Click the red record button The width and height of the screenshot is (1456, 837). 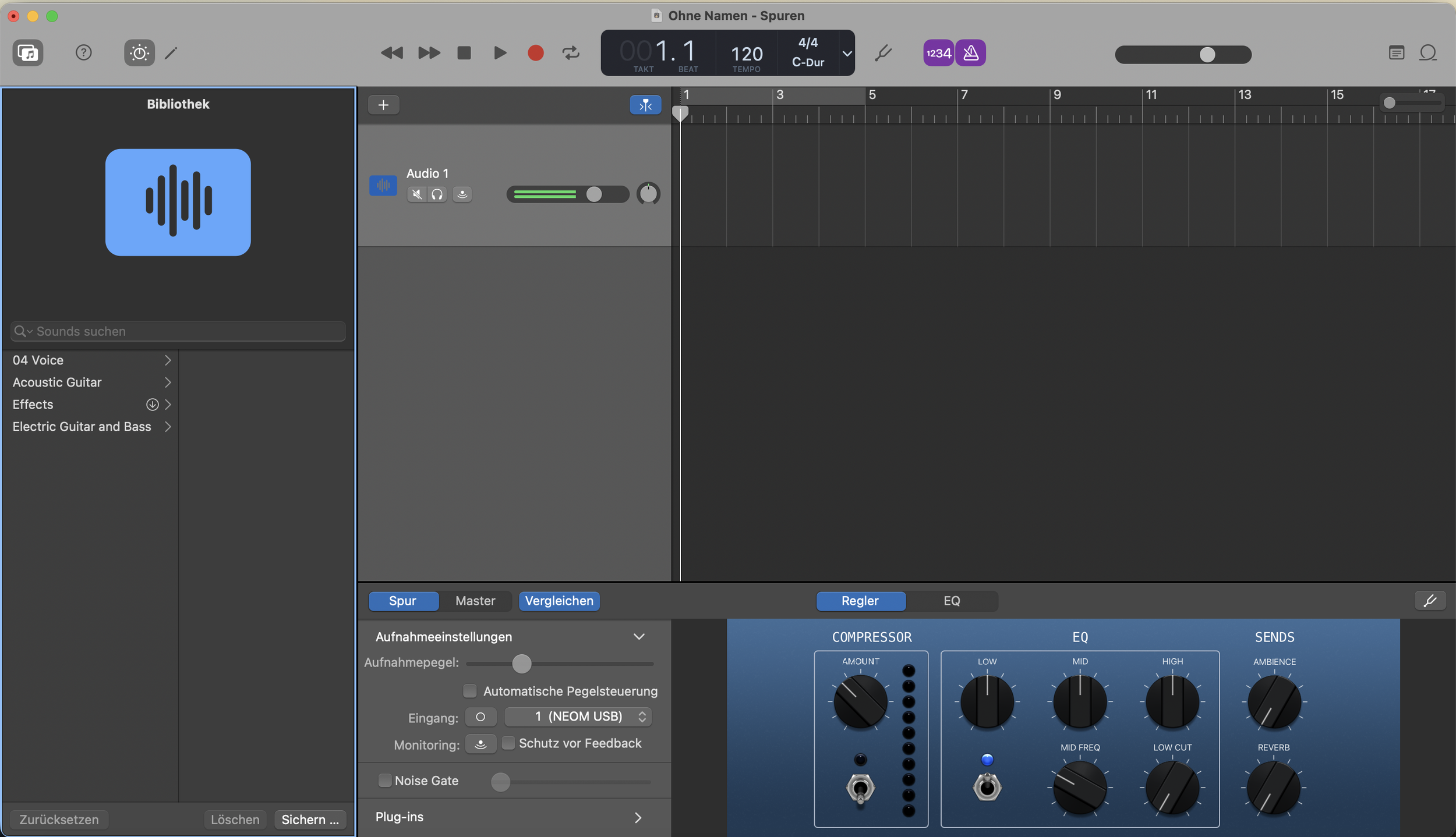click(x=535, y=53)
